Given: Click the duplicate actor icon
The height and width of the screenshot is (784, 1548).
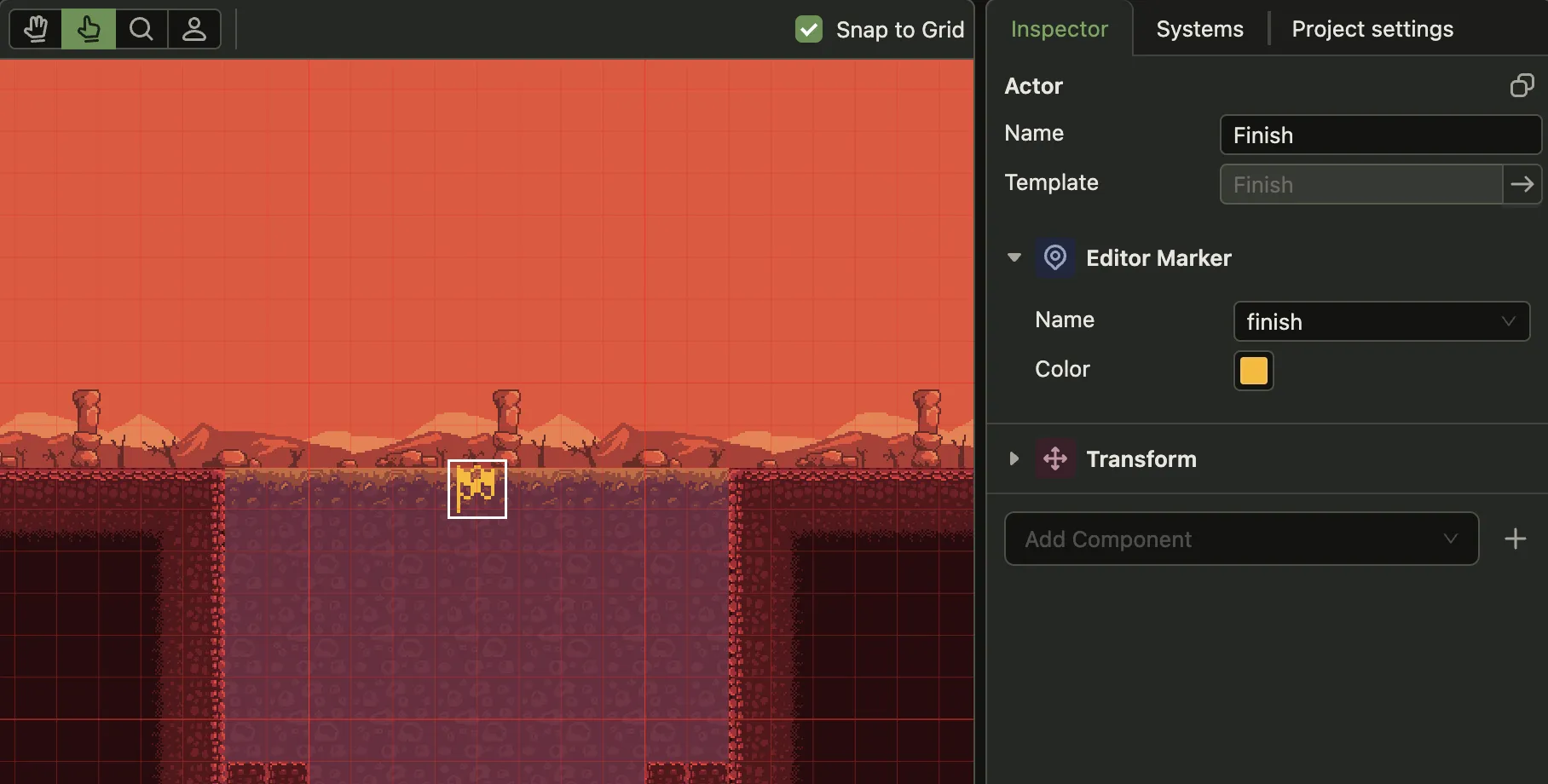Looking at the screenshot, I should pyautogui.click(x=1522, y=85).
